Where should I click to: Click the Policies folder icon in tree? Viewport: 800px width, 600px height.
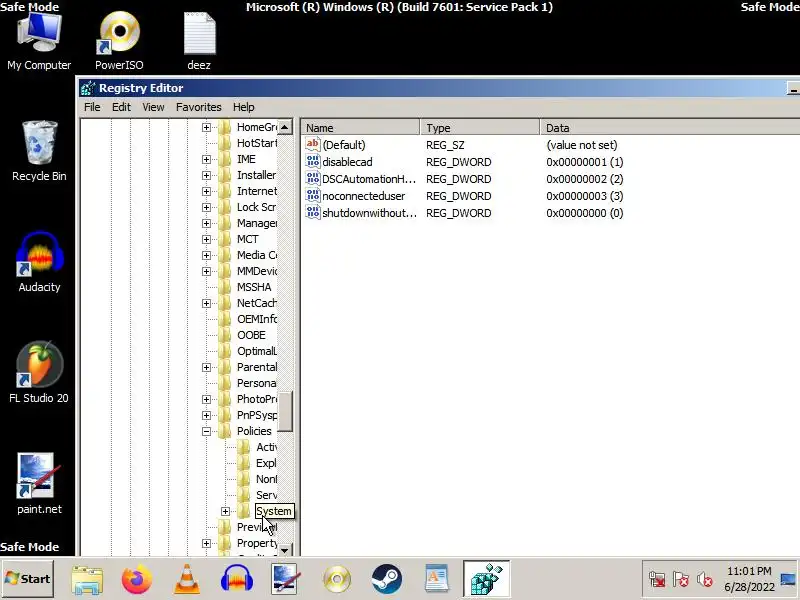(x=224, y=431)
